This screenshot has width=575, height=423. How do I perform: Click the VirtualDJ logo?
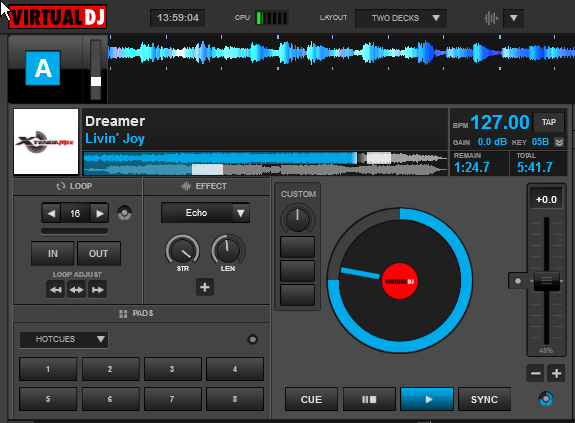pos(57,16)
